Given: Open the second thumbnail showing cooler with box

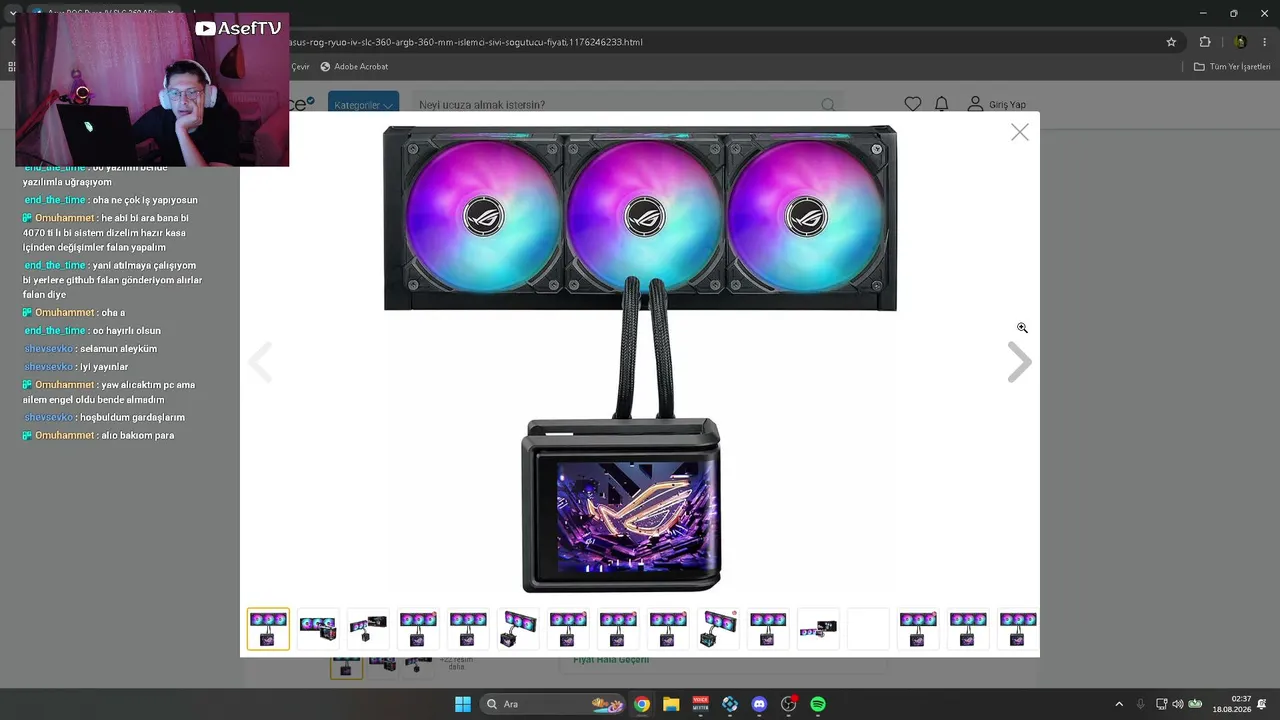Looking at the screenshot, I should click(318, 629).
